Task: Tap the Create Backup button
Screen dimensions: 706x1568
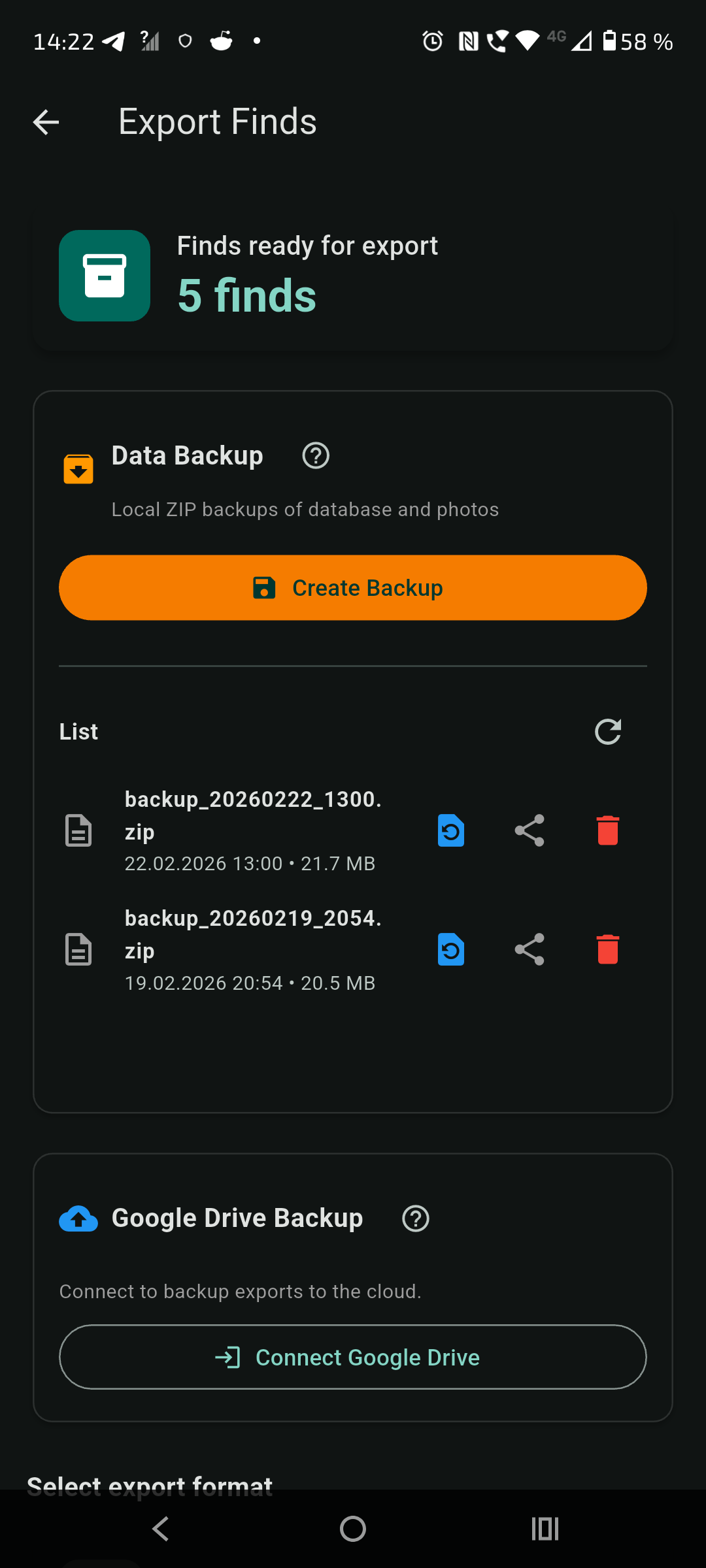Action: point(352,587)
